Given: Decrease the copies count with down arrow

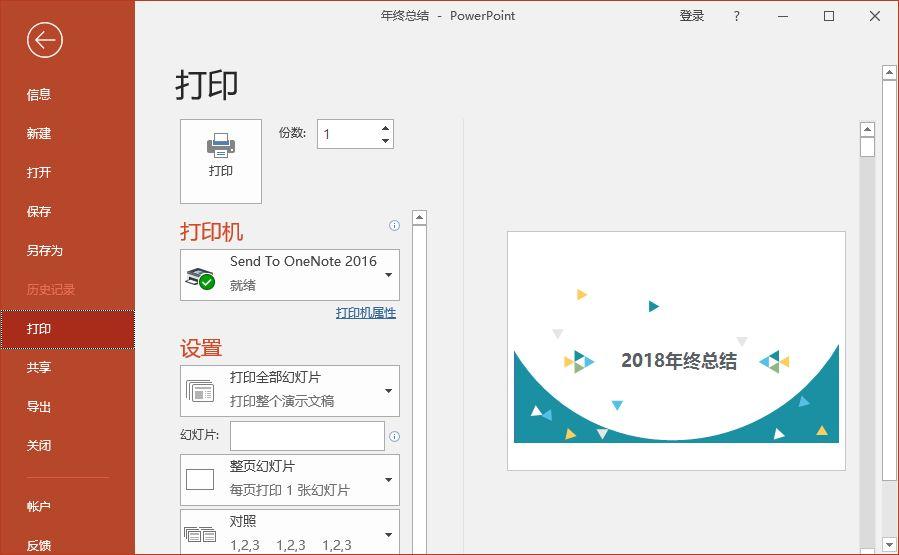Looking at the screenshot, I should [x=385, y=140].
